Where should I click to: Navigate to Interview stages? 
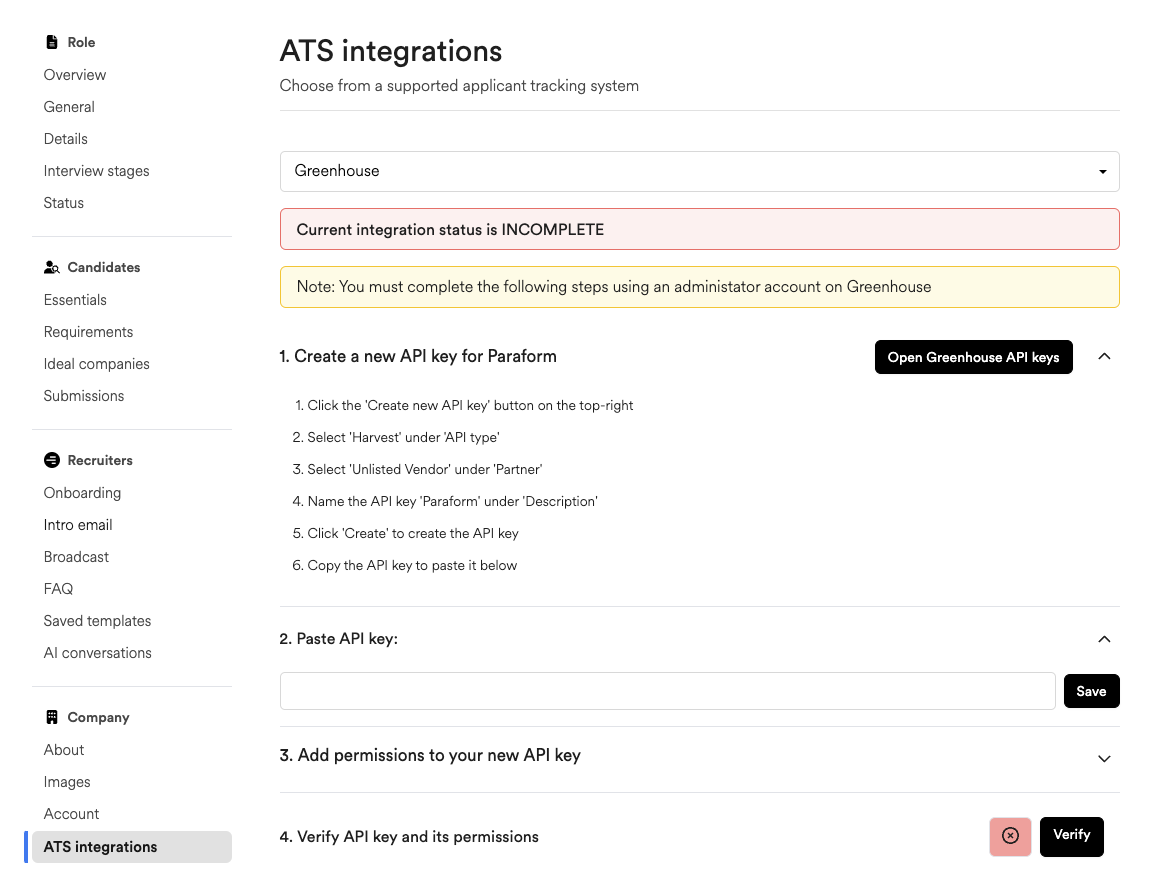pyautogui.click(x=96, y=172)
